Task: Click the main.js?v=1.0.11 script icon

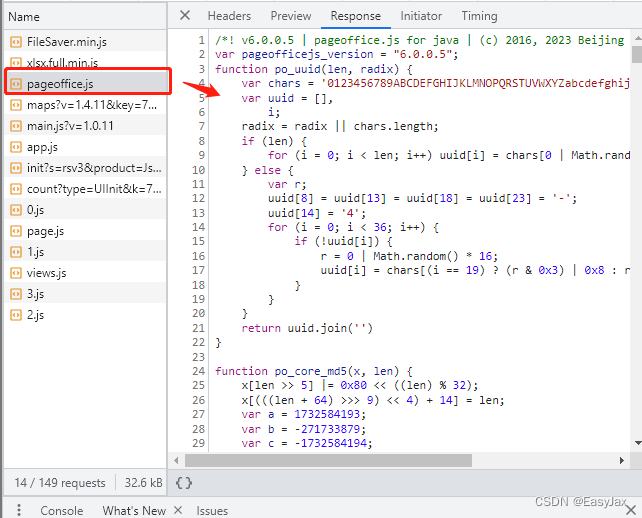Action: click(x=16, y=126)
